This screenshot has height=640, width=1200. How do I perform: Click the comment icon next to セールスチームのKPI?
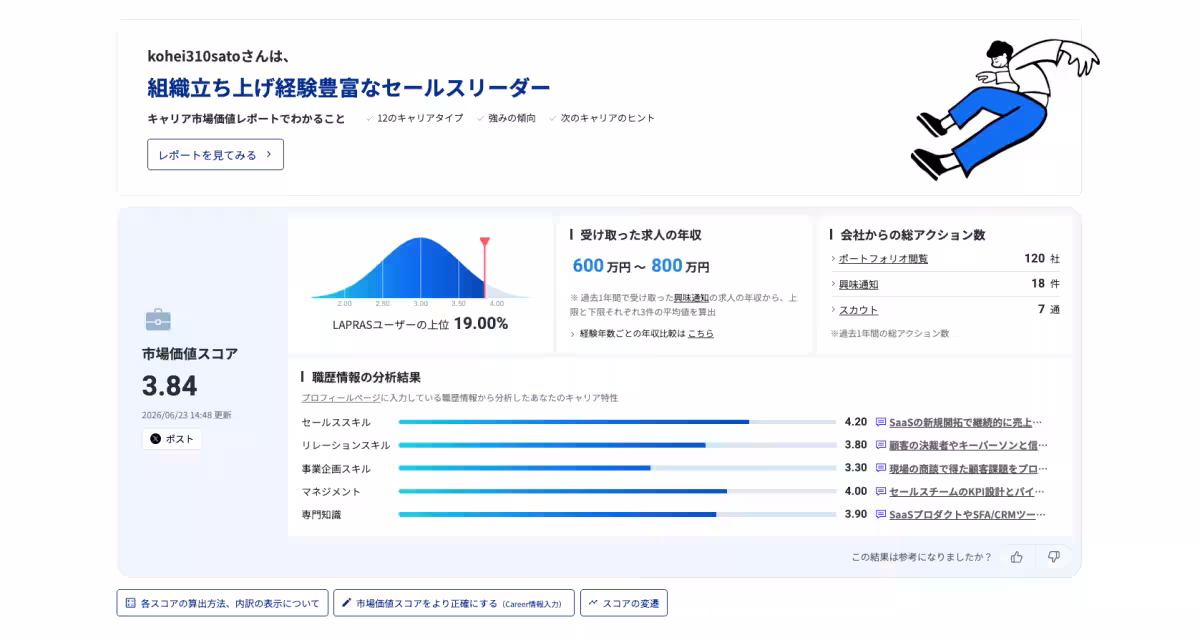click(x=881, y=491)
